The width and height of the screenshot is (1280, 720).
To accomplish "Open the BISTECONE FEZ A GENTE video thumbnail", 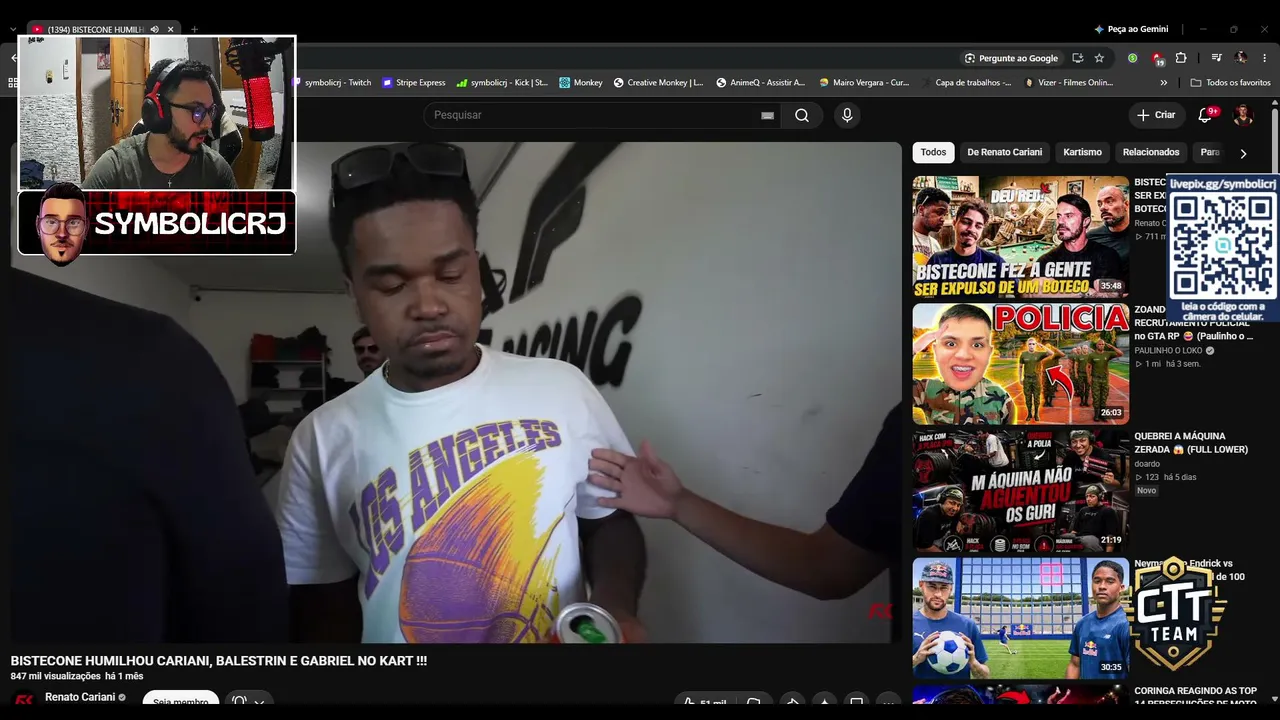I will pyautogui.click(x=1021, y=238).
